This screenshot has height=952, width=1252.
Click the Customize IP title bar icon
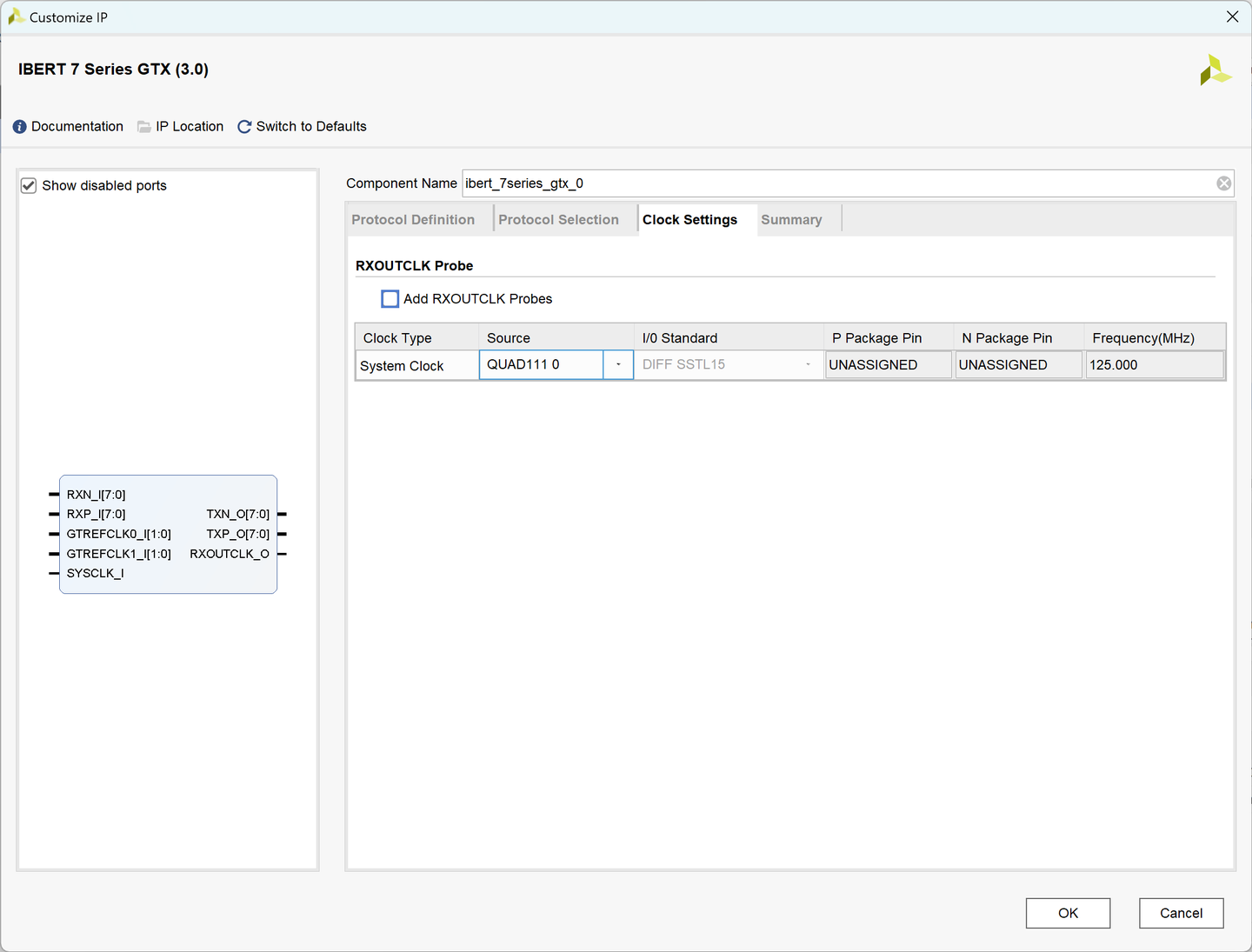tap(15, 17)
